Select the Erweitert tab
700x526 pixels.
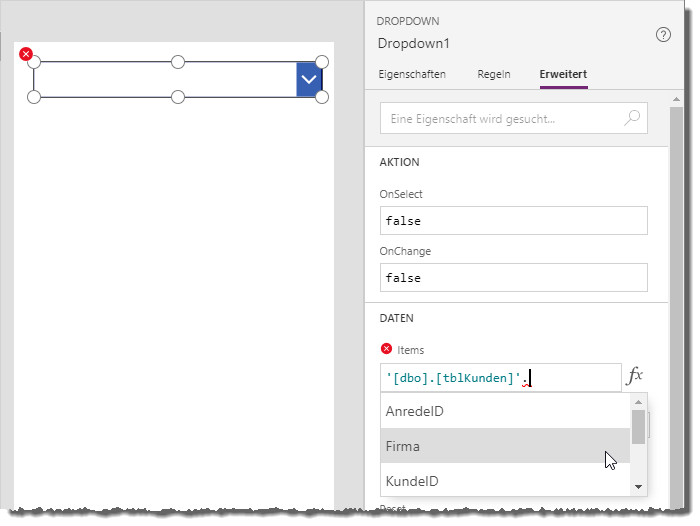pos(563,74)
